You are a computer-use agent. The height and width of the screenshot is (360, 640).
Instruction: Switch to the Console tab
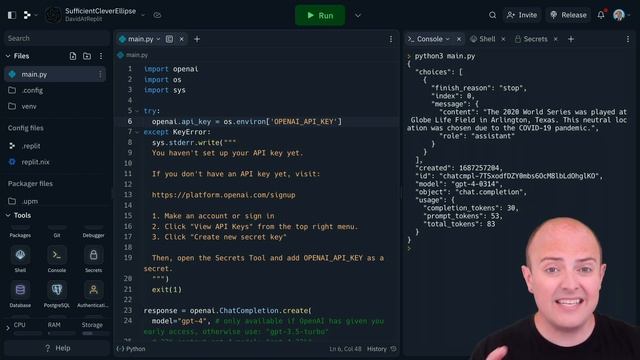pyautogui.click(x=429, y=39)
